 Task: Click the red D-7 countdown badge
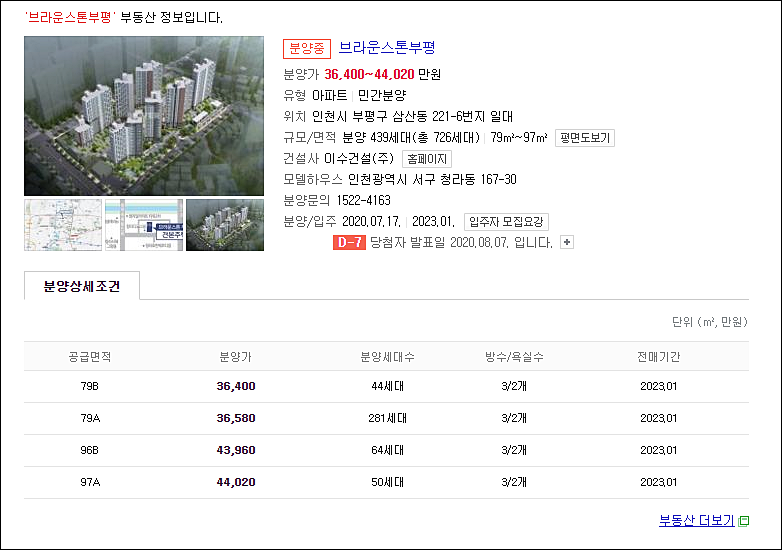pyautogui.click(x=349, y=242)
